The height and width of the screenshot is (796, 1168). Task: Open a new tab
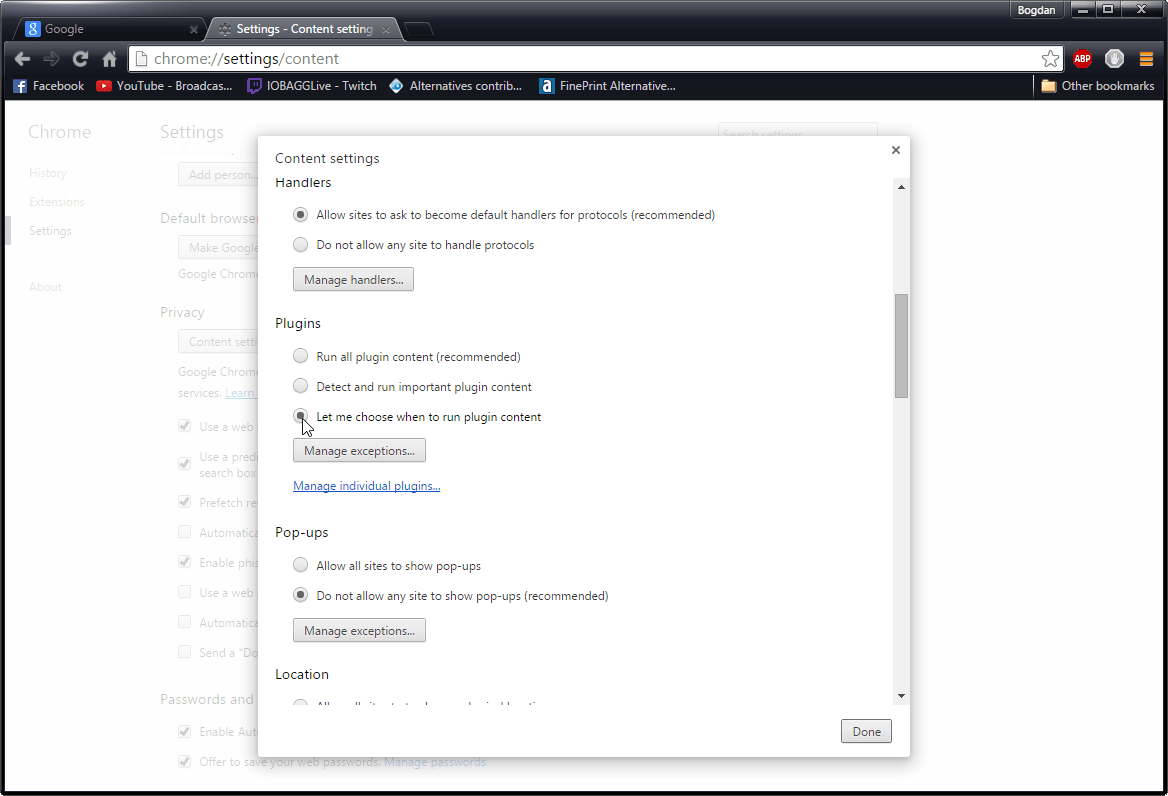419,30
